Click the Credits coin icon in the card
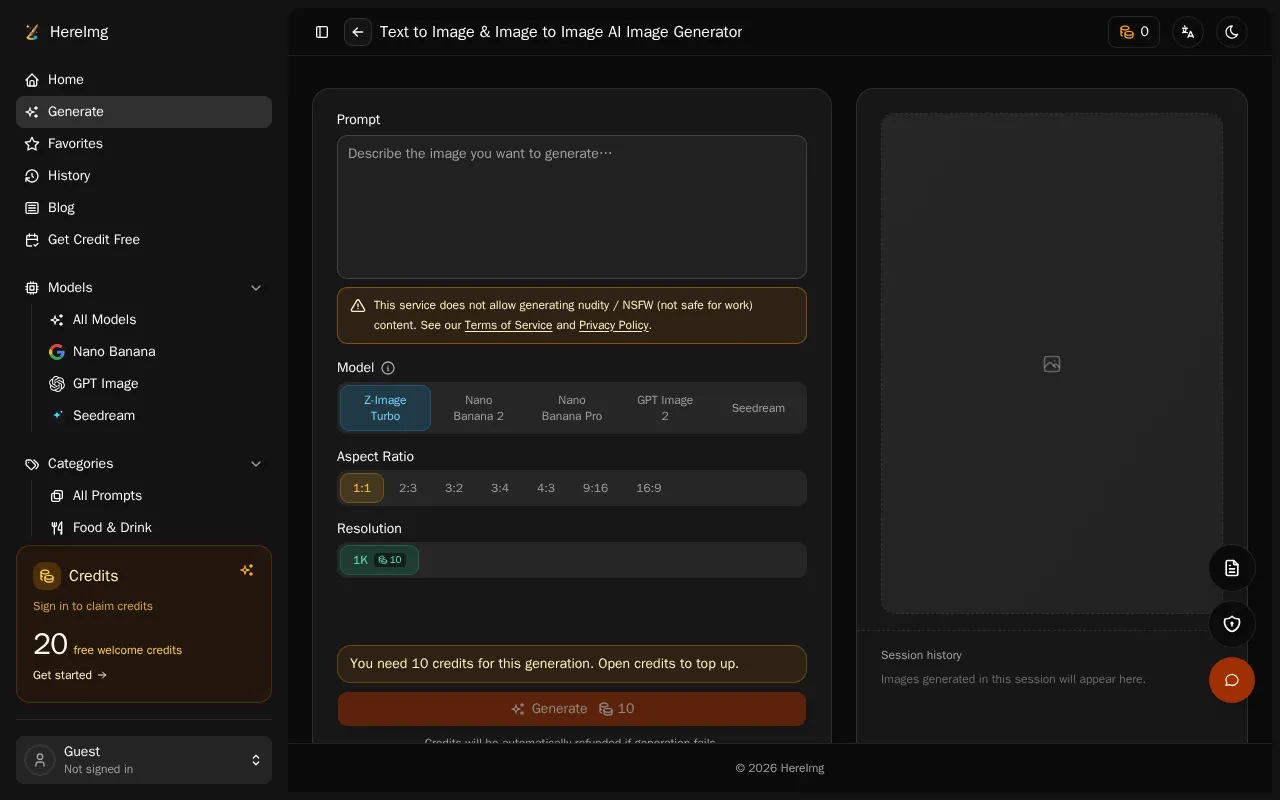Screen dimensions: 1280x800 tap(47, 576)
